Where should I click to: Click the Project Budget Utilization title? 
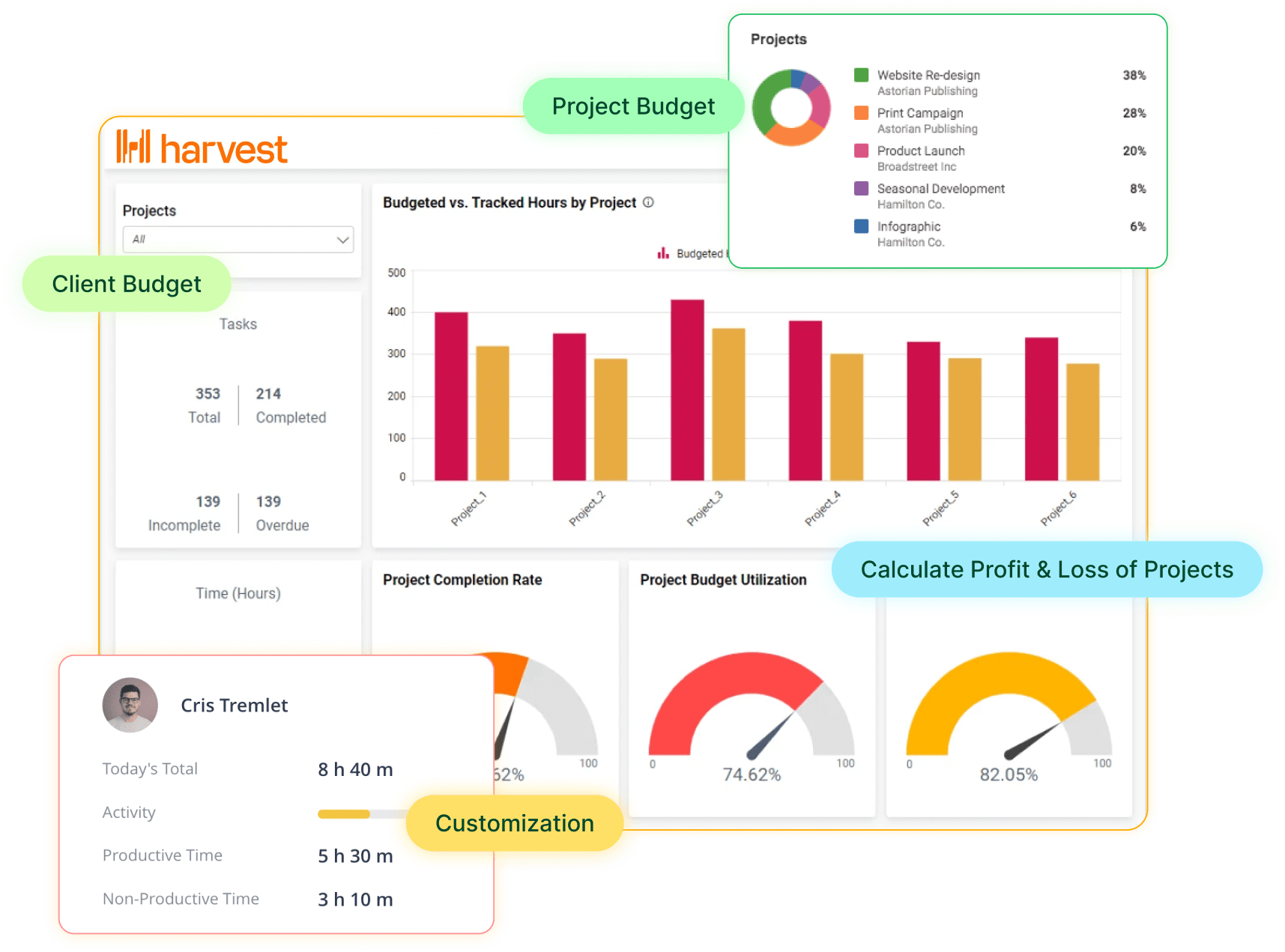pos(723,580)
